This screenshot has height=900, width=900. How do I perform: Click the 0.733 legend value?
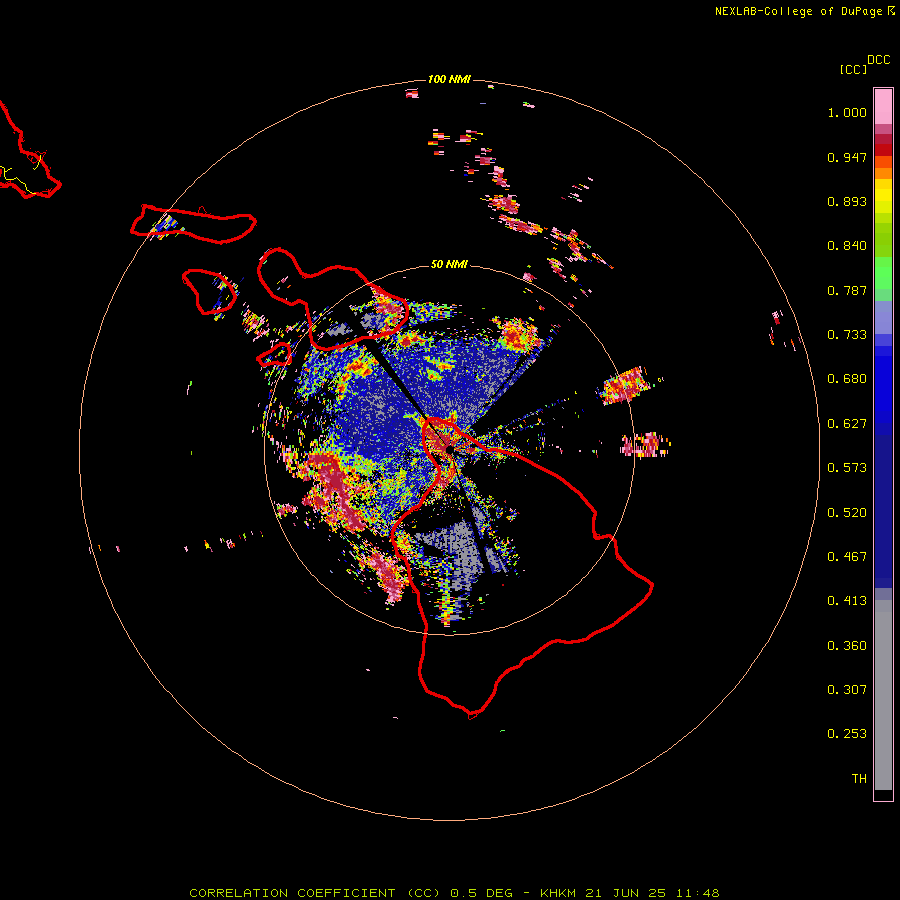pyautogui.click(x=847, y=335)
